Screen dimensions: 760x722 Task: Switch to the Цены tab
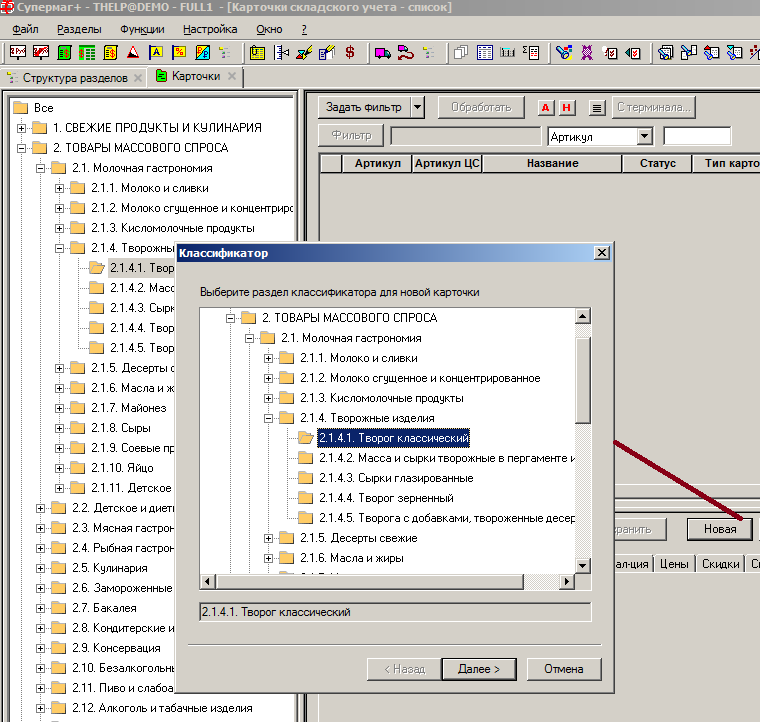pos(674,564)
